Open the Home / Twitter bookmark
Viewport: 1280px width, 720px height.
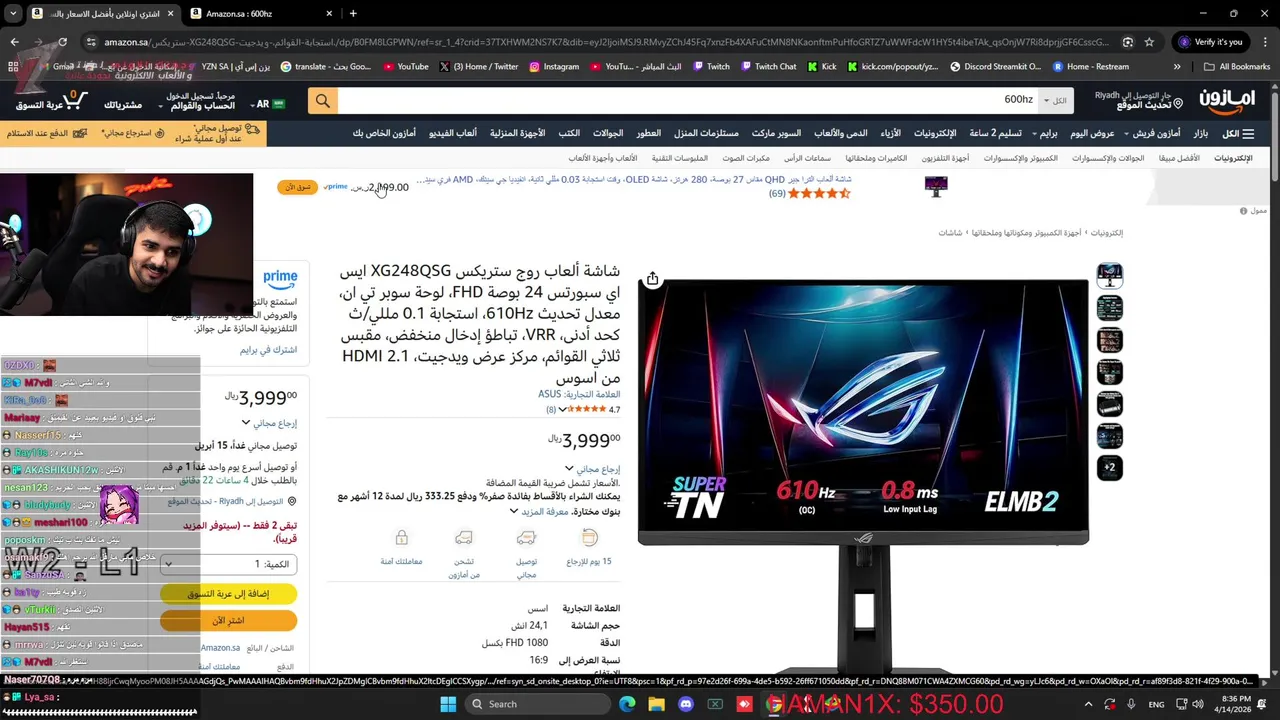coord(479,66)
